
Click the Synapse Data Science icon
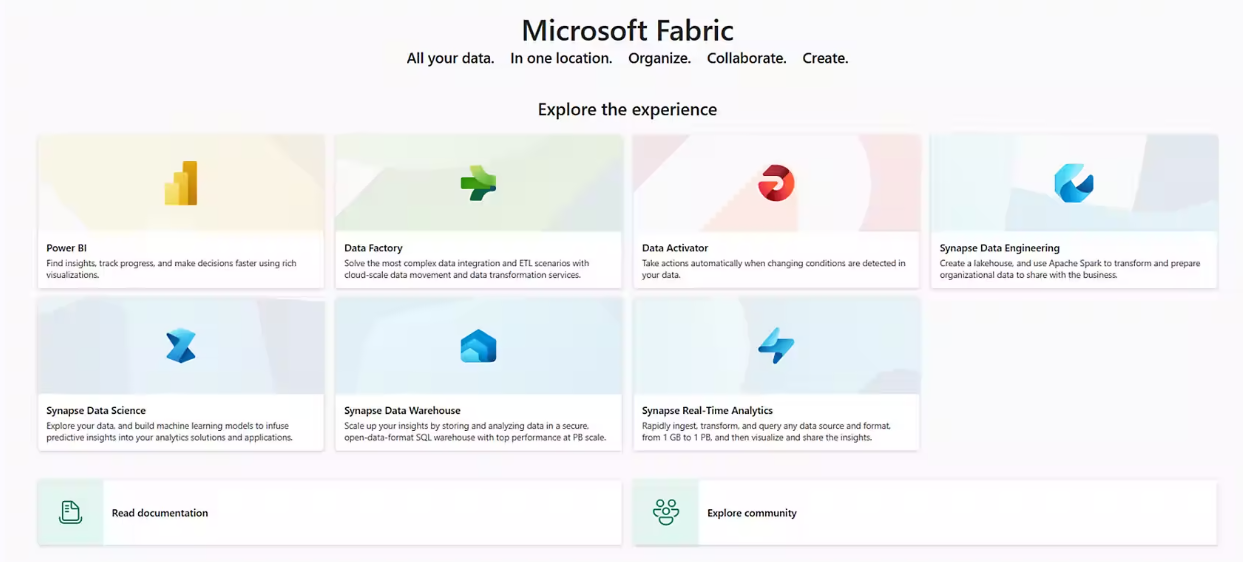(x=181, y=346)
